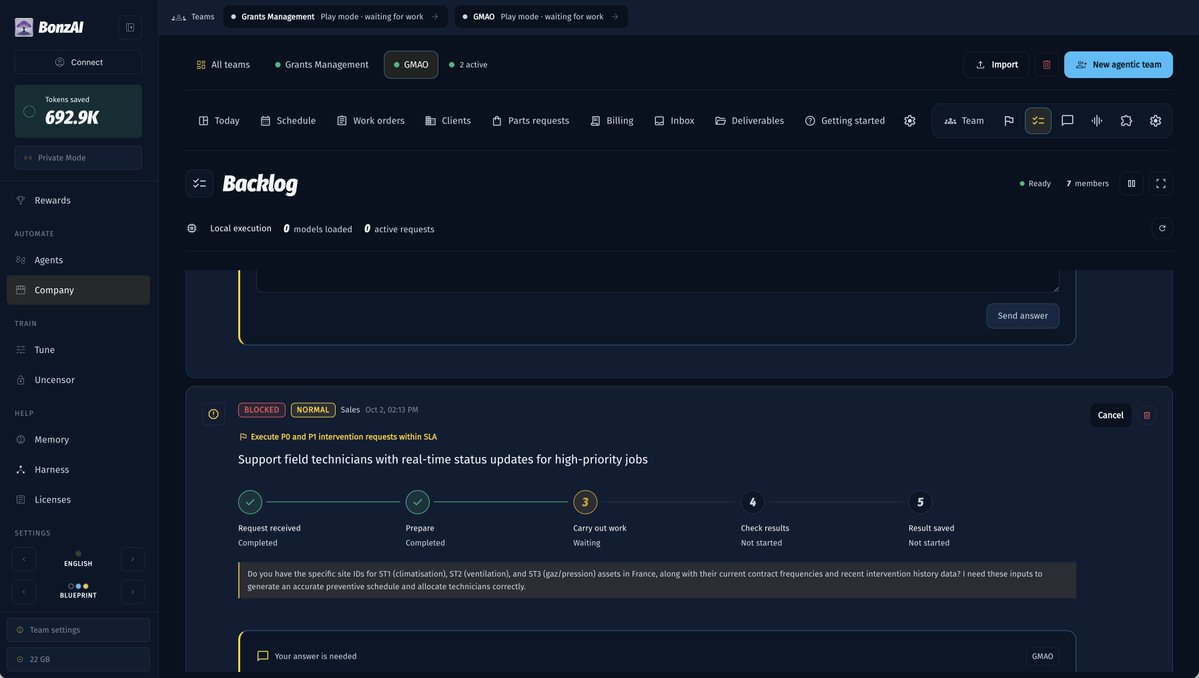Switch to Grants Management play-mode tab
This screenshot has width=1199, height=678.
pyautogui.click(x=335, y=17)
